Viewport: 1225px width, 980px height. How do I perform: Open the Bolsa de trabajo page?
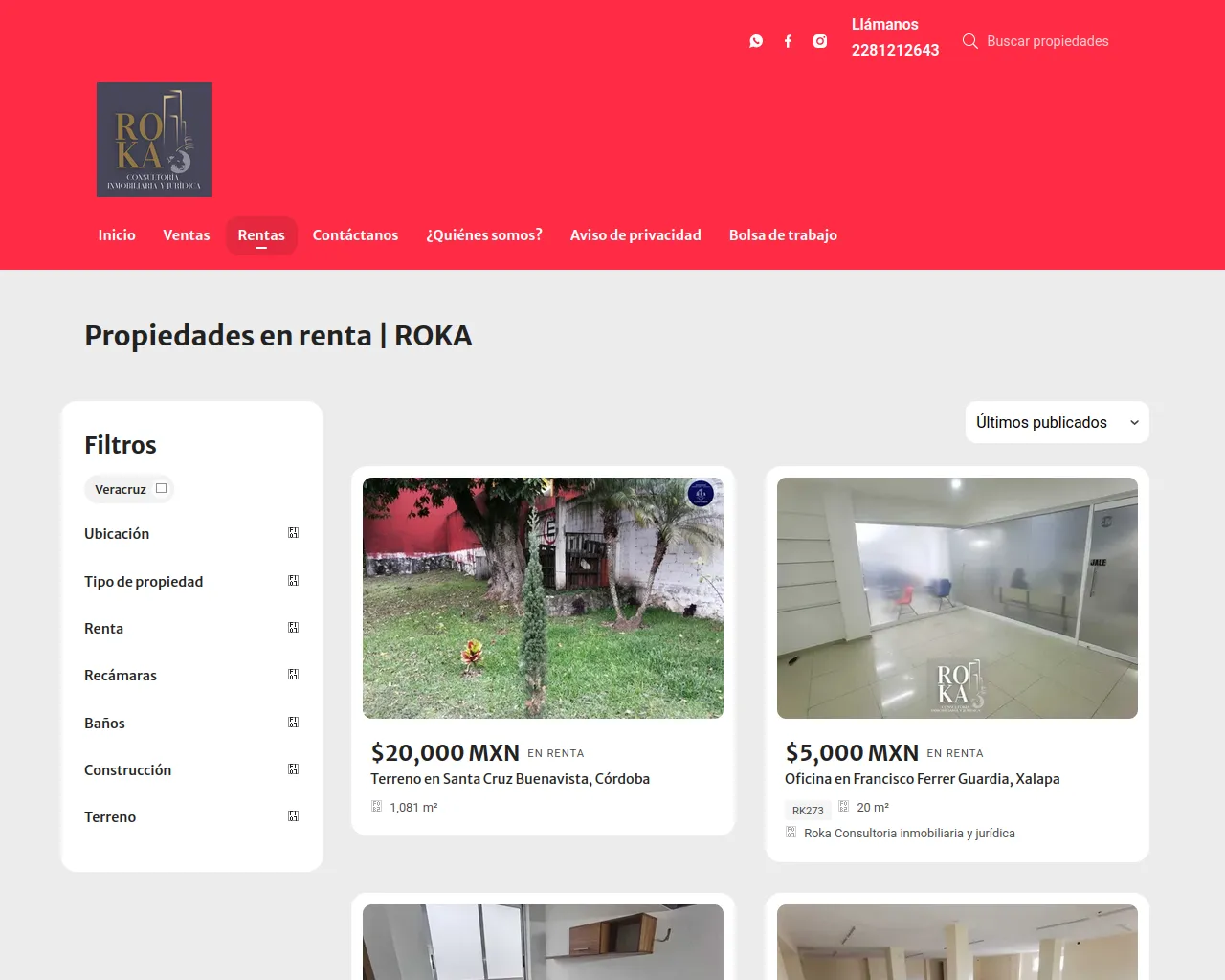click(x=783, y=235)
